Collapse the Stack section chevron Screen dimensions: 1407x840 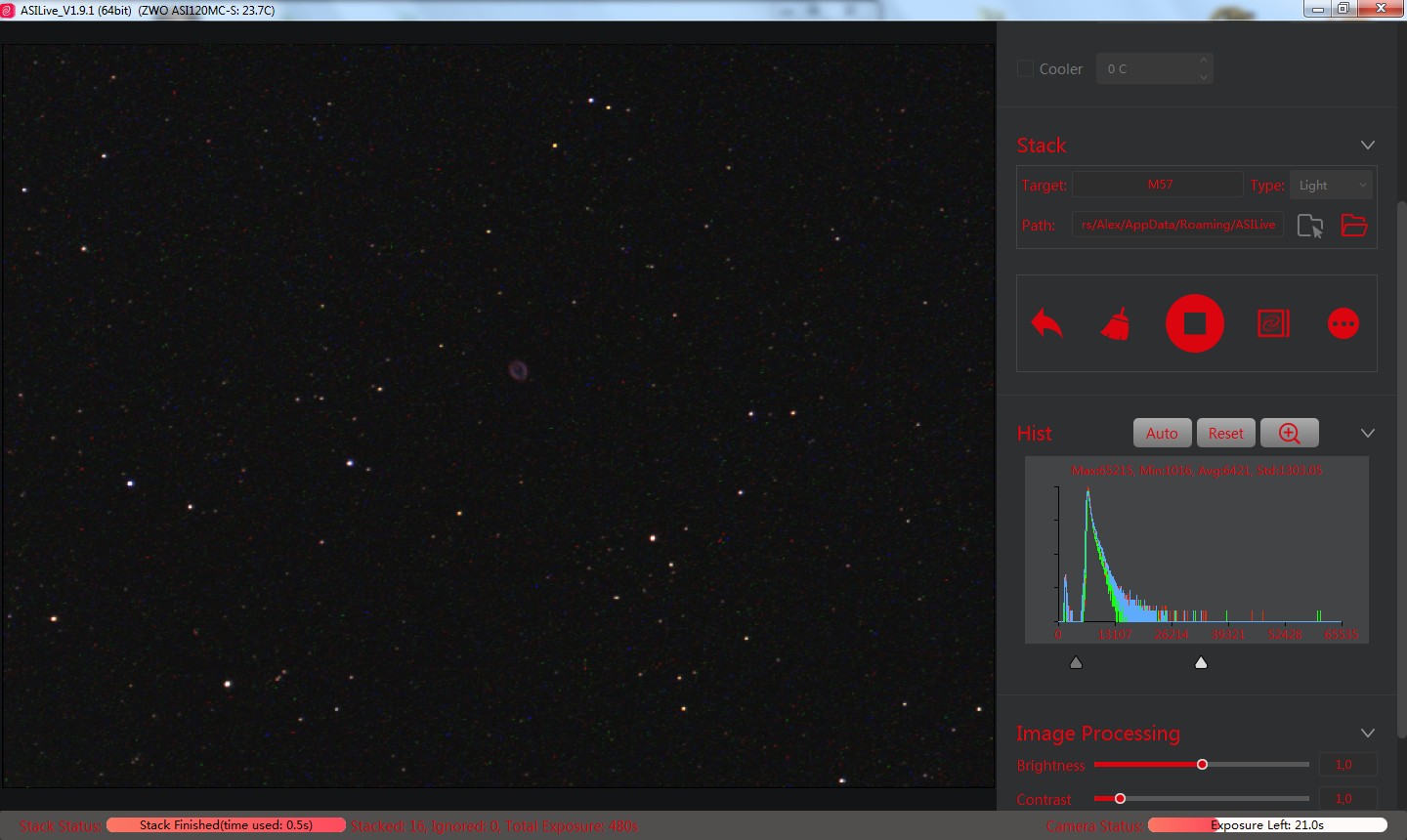[x=1368, y=145]
